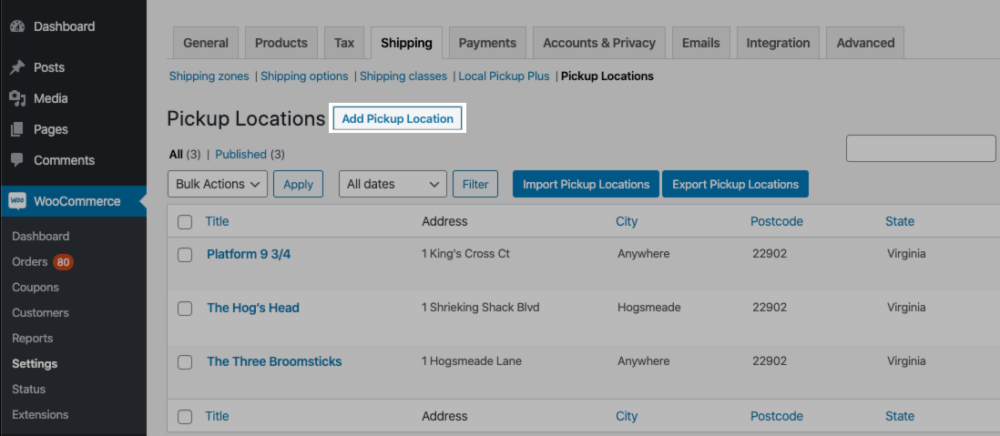The width and height of the screenshot is (1000, 436).
Task: Sort by Postcode in table header
Action: 777,222
